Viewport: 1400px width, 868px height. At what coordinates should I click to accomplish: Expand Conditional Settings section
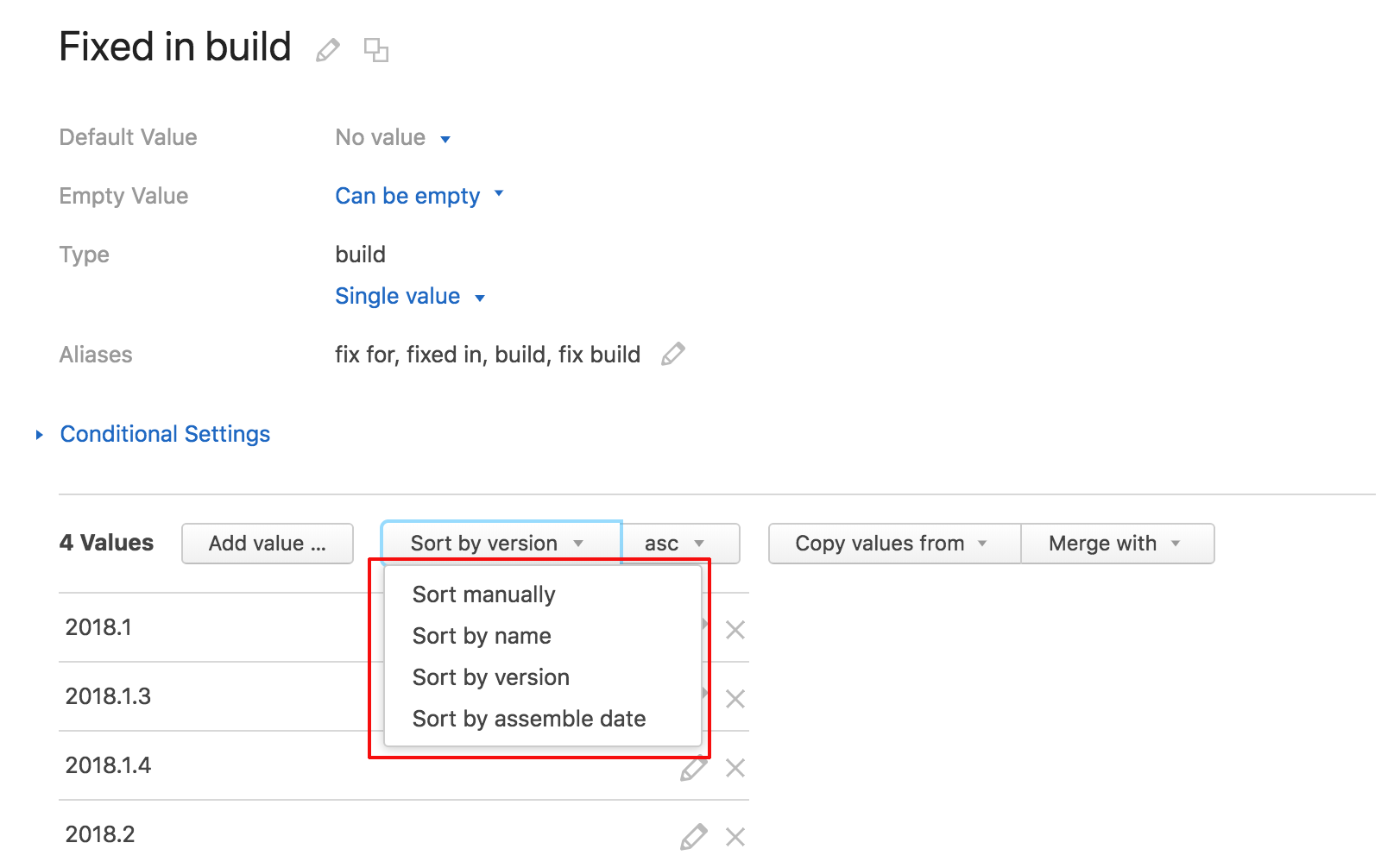point(164,434)
